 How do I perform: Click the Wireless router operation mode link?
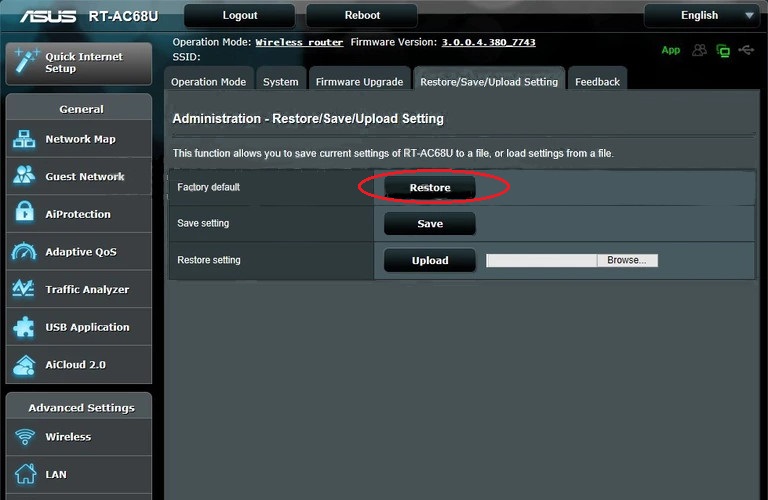[x=299, y=42]
